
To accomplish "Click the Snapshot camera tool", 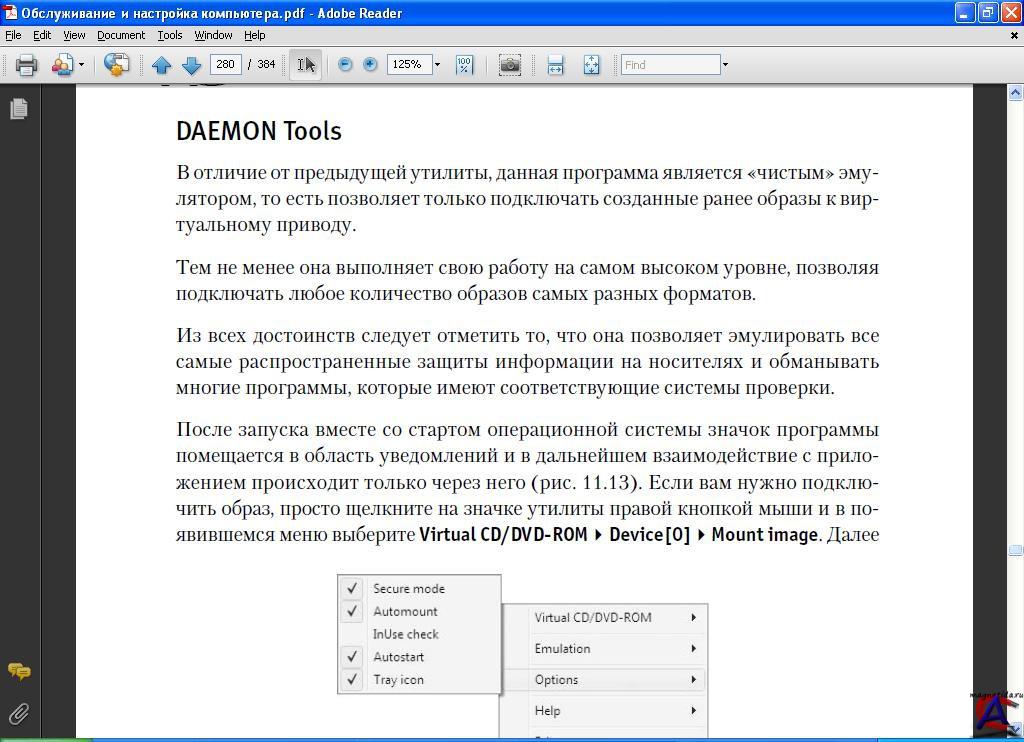I will click(x=510, y=65).
